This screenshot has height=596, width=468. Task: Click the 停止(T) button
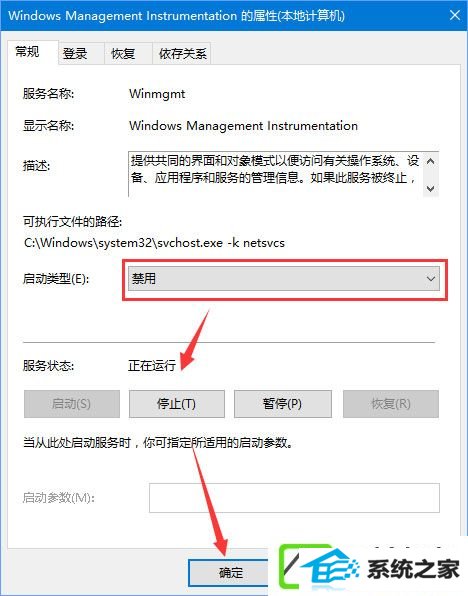[x=176, y=404]
